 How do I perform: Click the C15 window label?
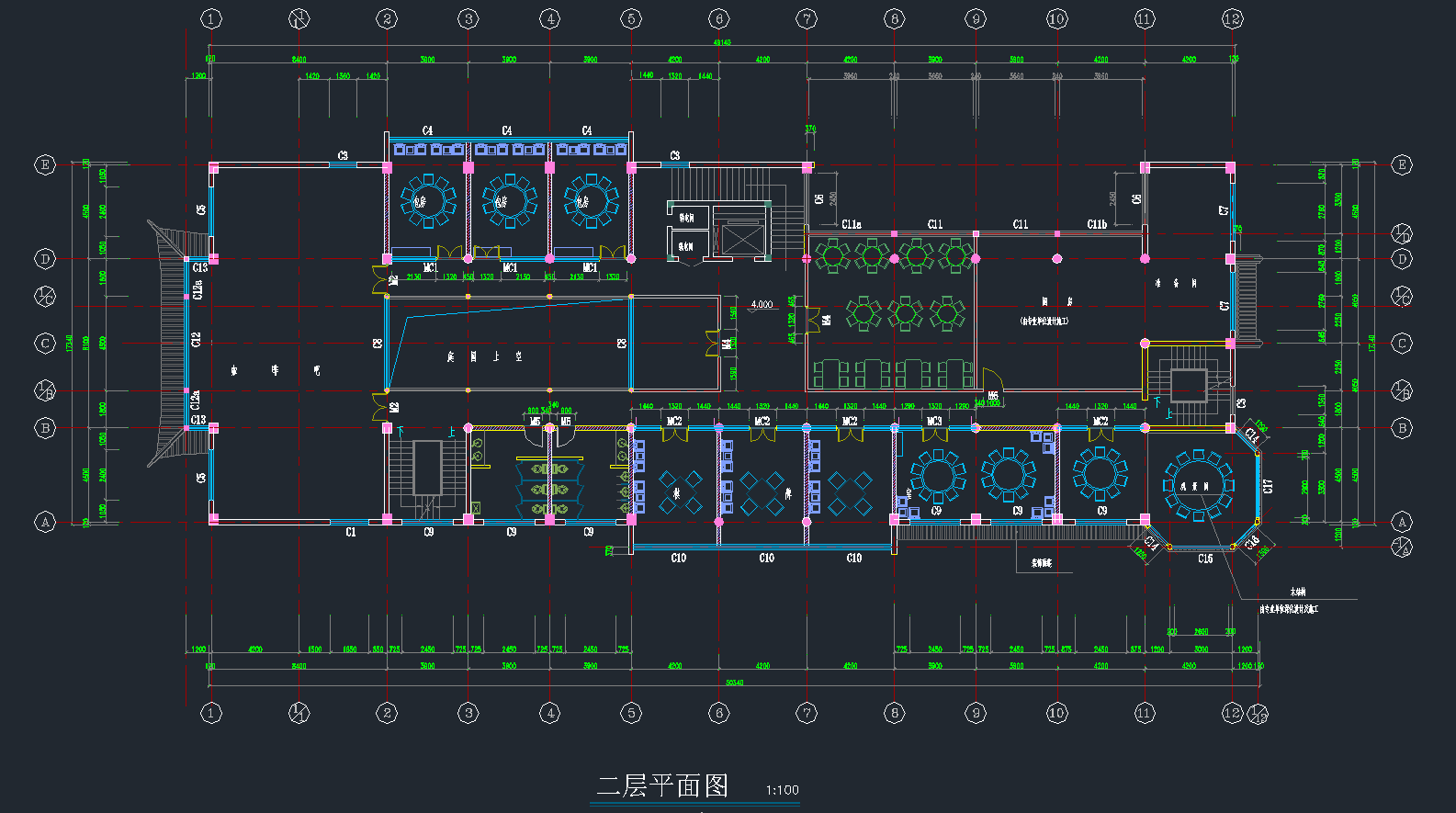[x=1205, y=559]
